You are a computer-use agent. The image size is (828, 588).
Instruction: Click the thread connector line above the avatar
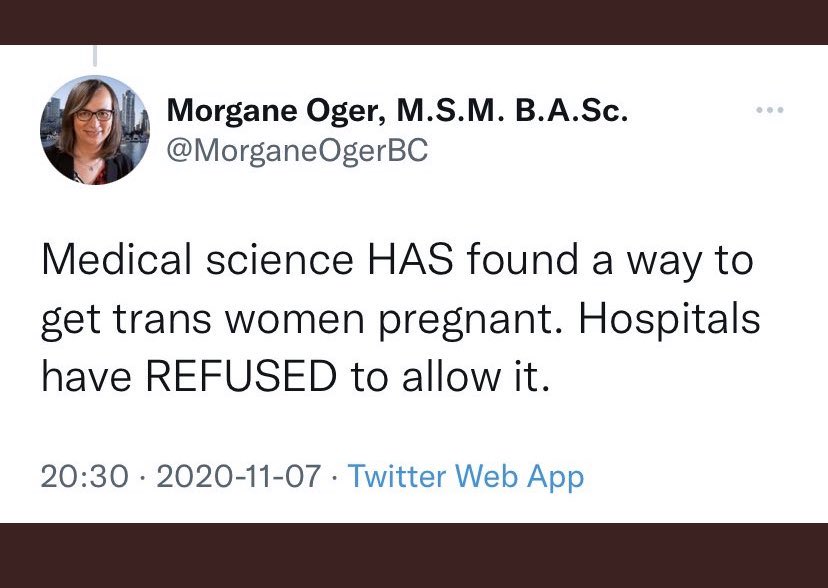click(95, 56)
